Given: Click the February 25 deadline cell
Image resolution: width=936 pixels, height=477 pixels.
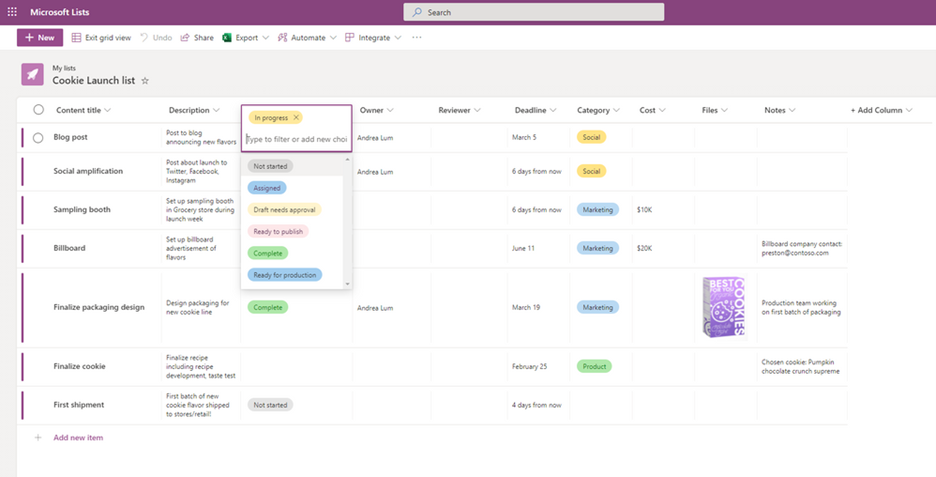Looking at the screenshot, I should (x=529, y=367).
